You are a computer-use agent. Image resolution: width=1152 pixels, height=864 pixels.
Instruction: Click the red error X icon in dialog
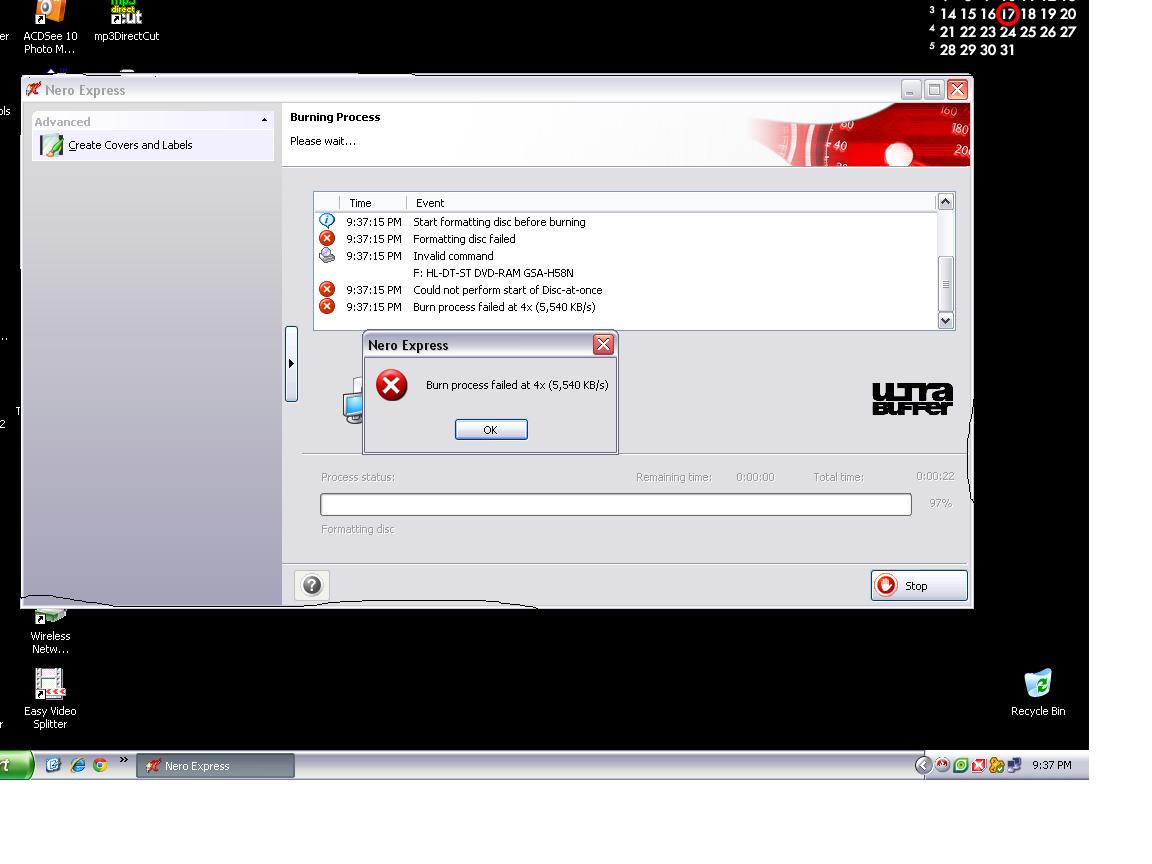pos(392,385)
